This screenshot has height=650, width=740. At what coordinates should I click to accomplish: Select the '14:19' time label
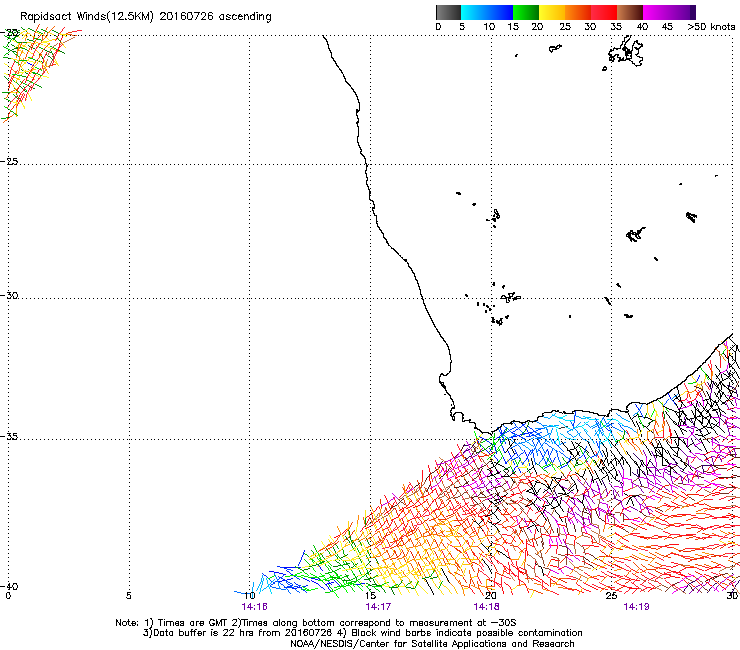click(x=636, y=607)
